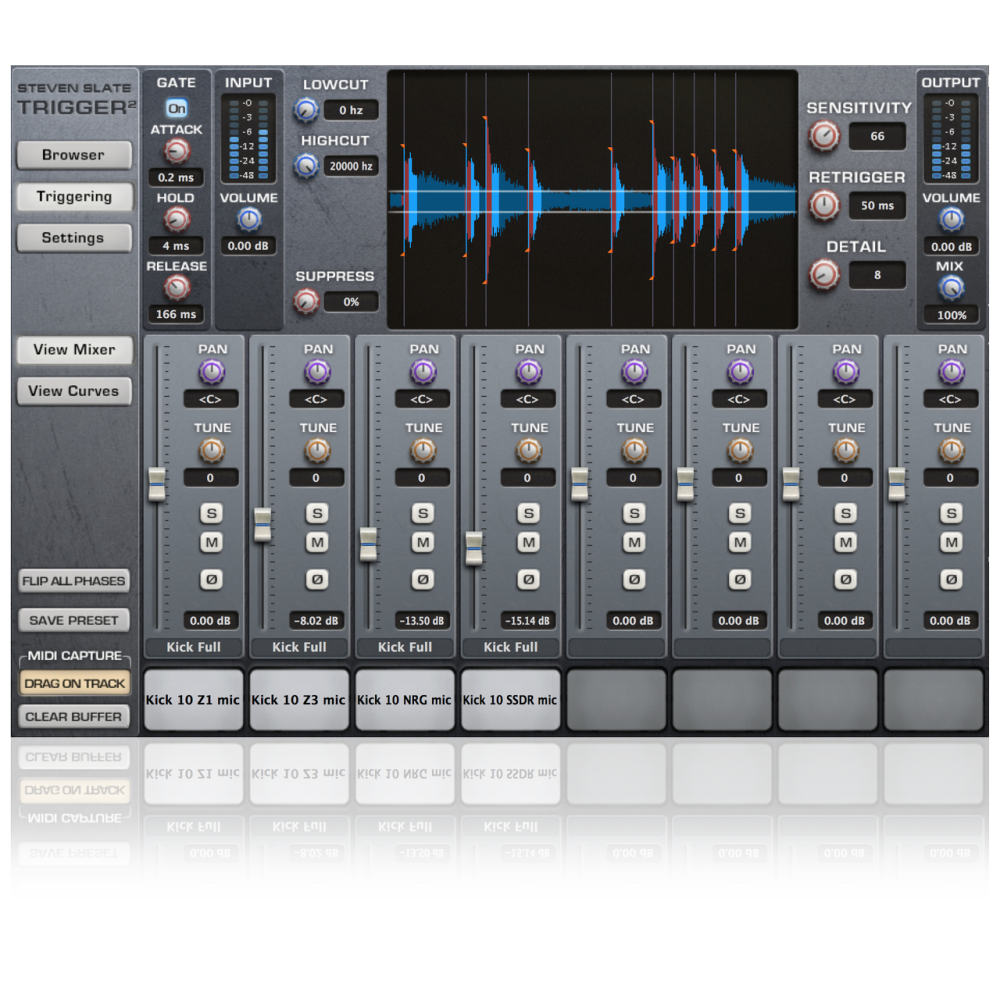Viewport: 1000px width, 999px height.
Task: Solo the first Kick Full channel
Action: point(211,512)
